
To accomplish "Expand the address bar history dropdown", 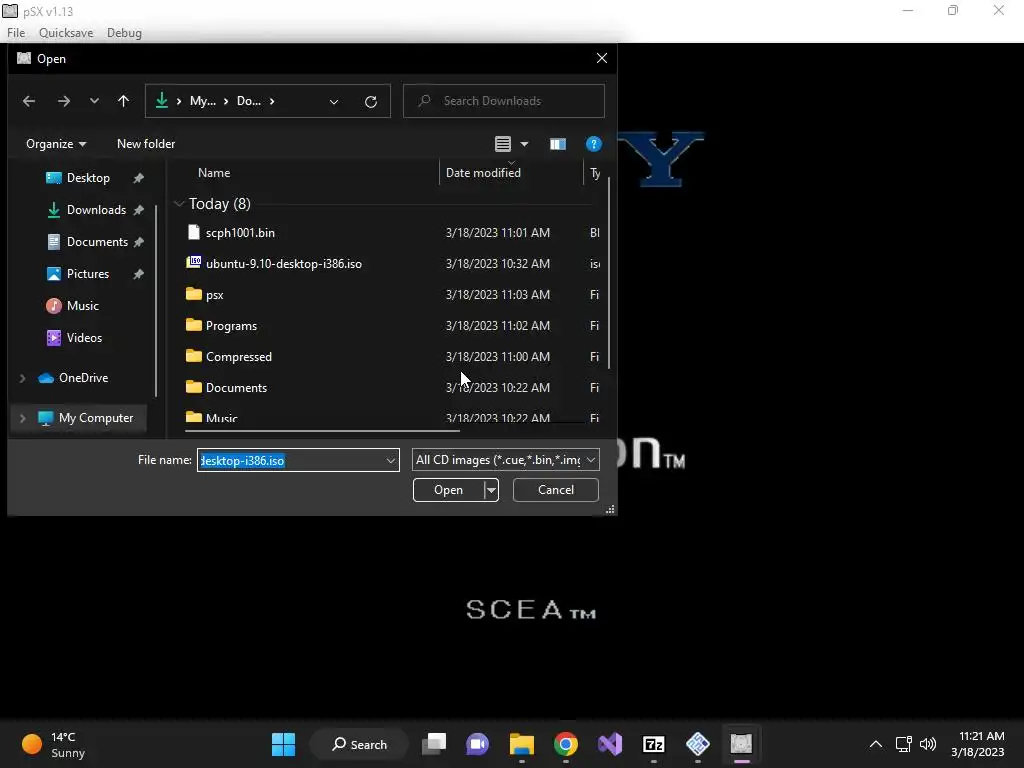I will (x=334, y=102).
